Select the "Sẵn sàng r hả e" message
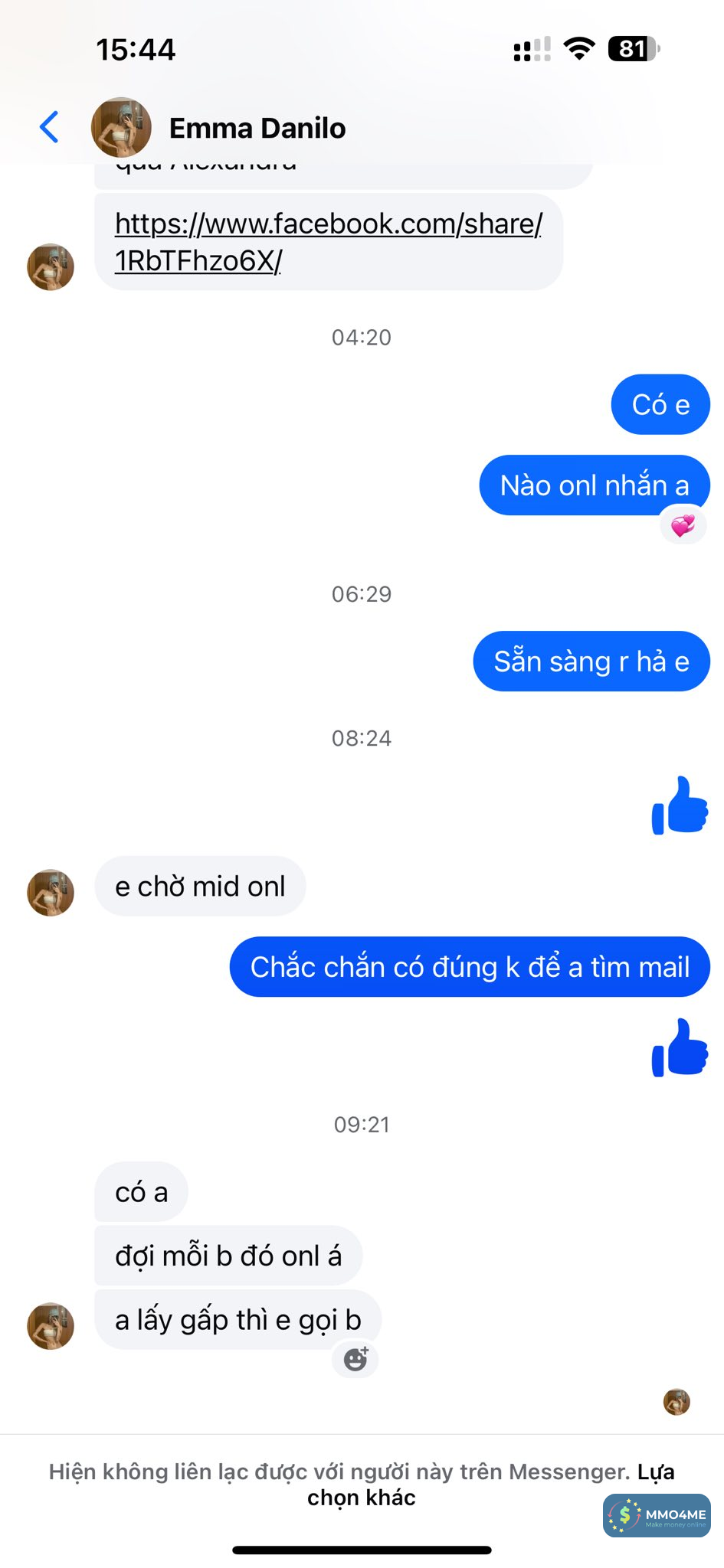The height and width of the screenshot is (1568, 724). [x=591, y=661]
